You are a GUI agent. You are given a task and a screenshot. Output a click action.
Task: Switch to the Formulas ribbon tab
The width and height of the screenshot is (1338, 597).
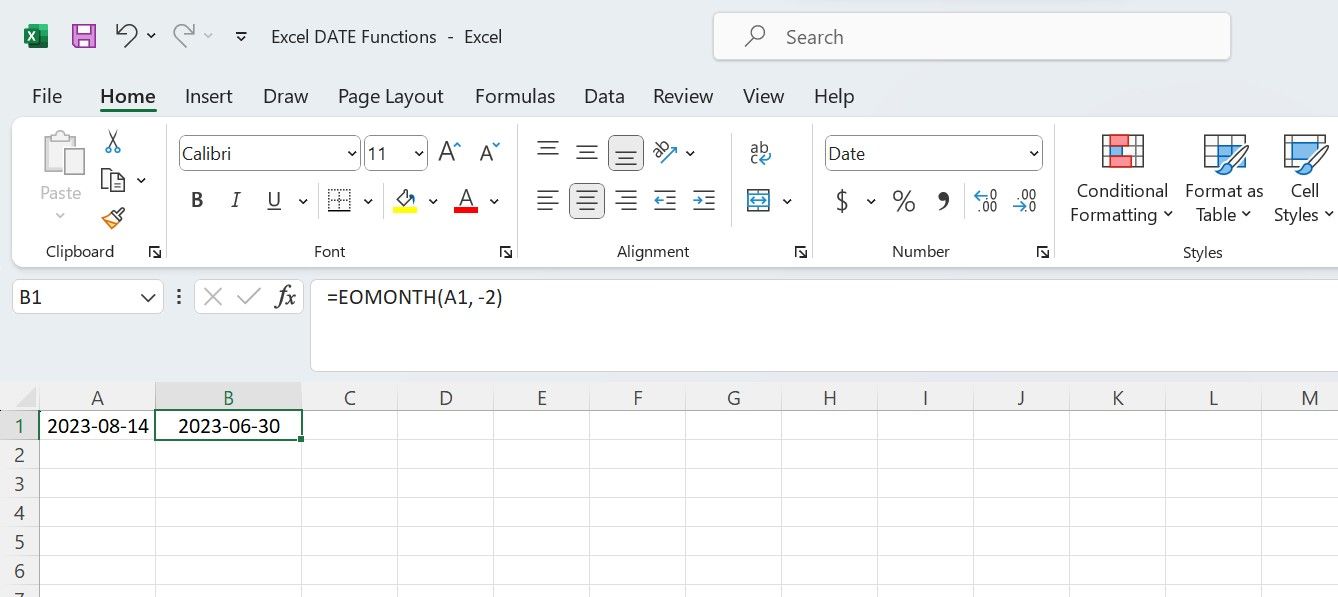[515, 96]
